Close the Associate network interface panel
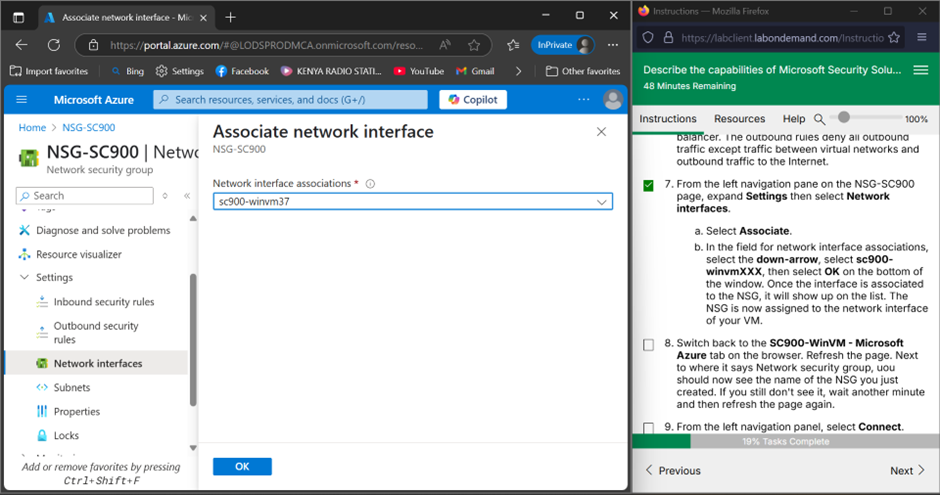The image size is (940, 495). click(x=601, y=132)
